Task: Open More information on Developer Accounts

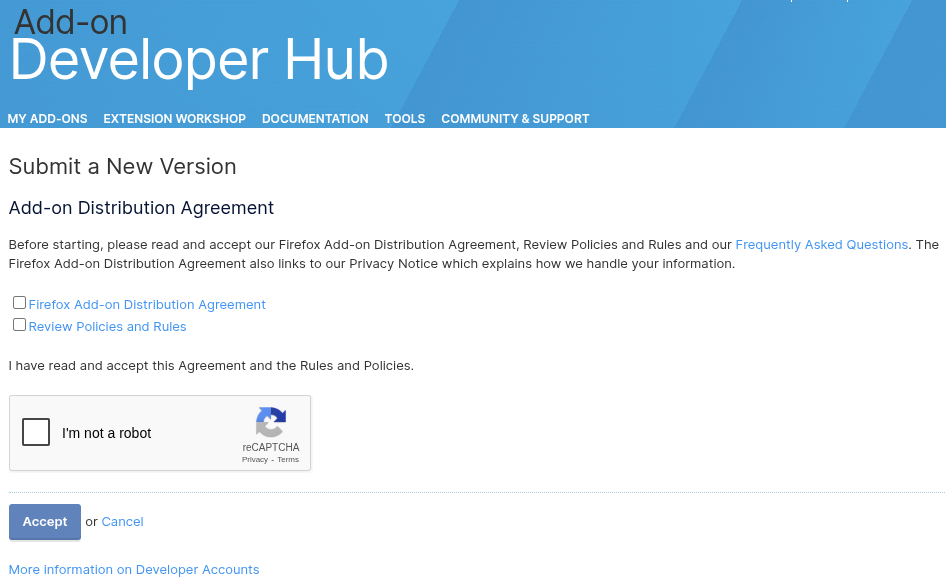Action: (x=134, y=570)
